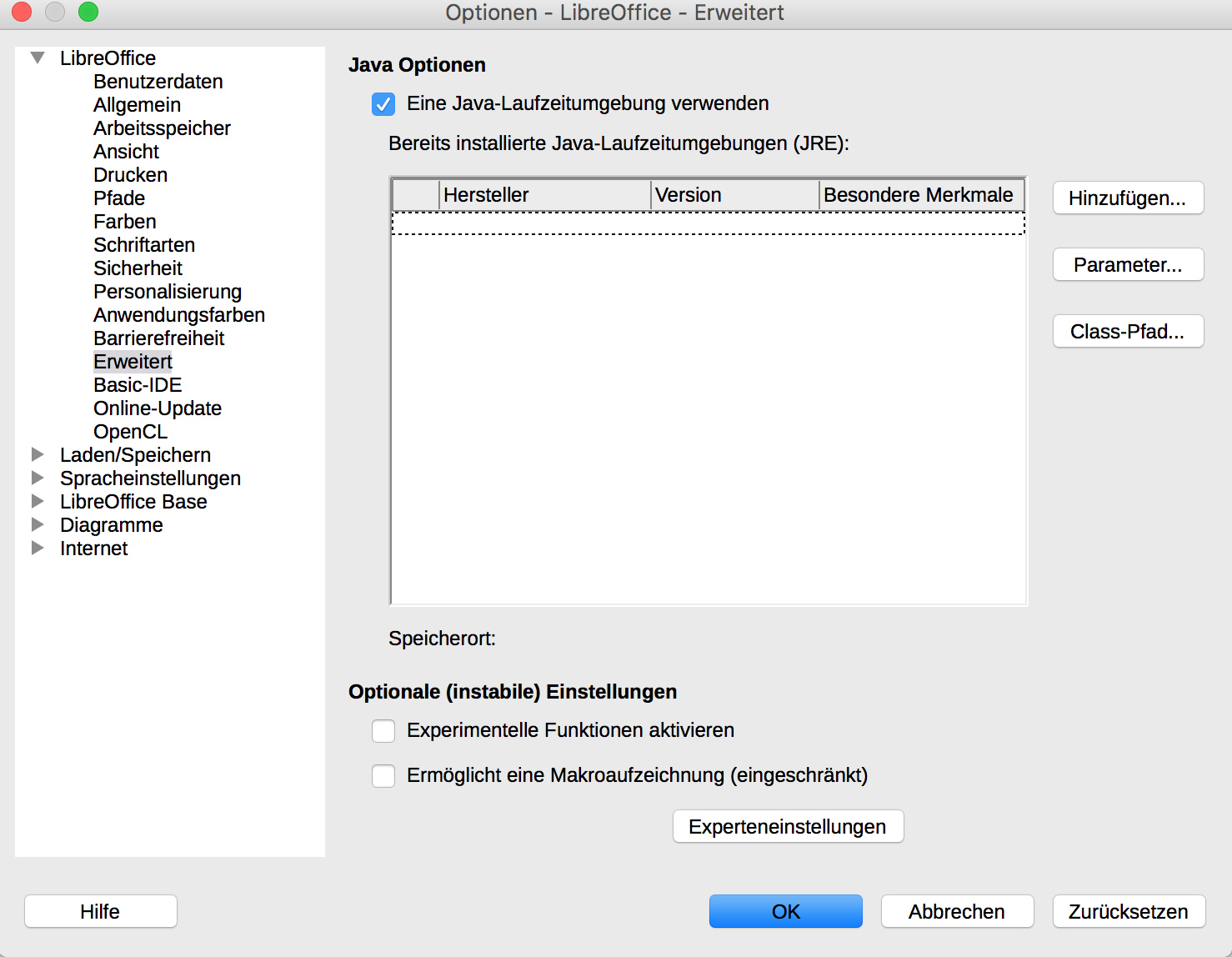Select the Internet category label
This screenshot has width=1232, height=957.
point(93,549)
